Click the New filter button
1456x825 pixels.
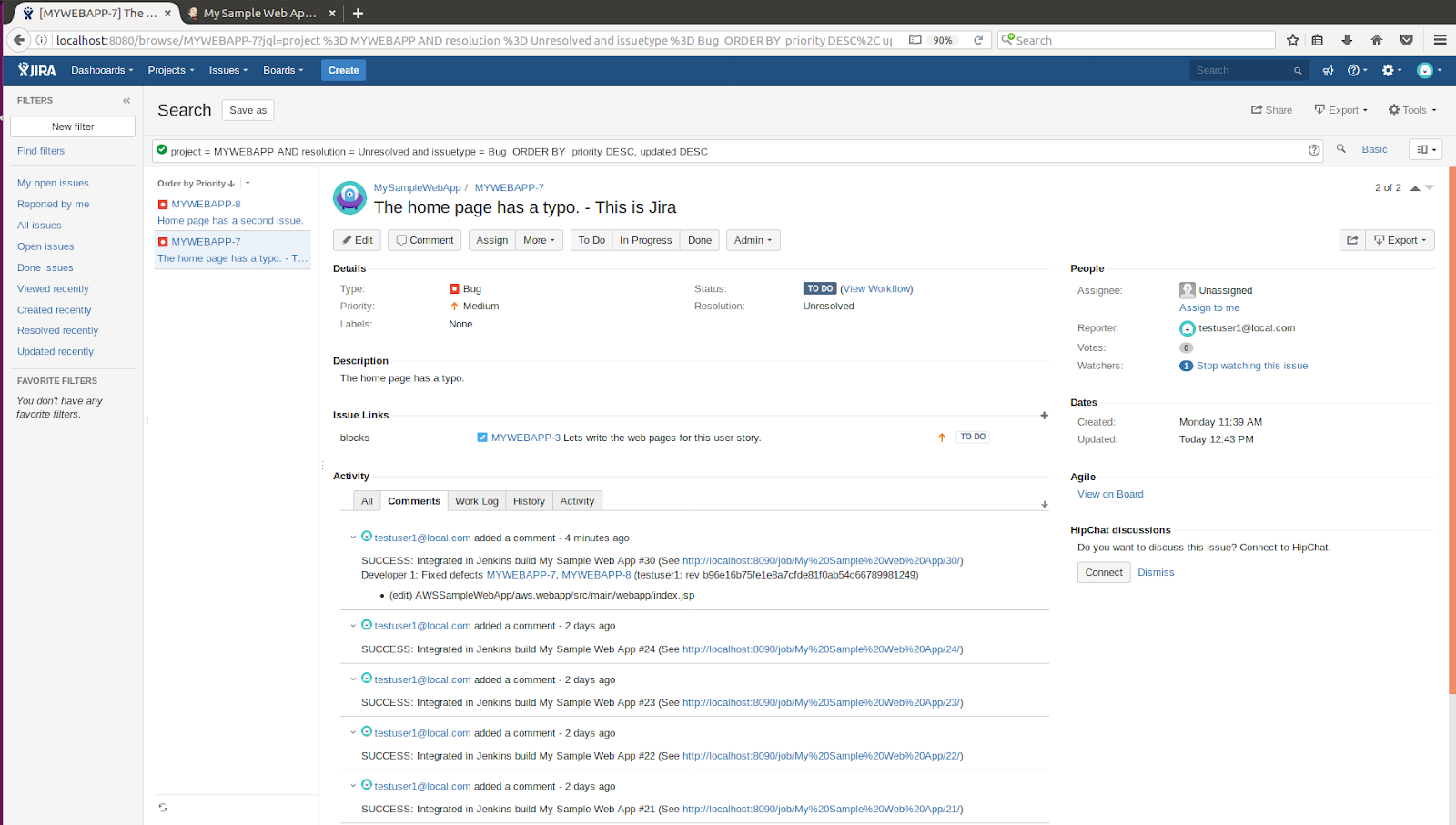73,126
